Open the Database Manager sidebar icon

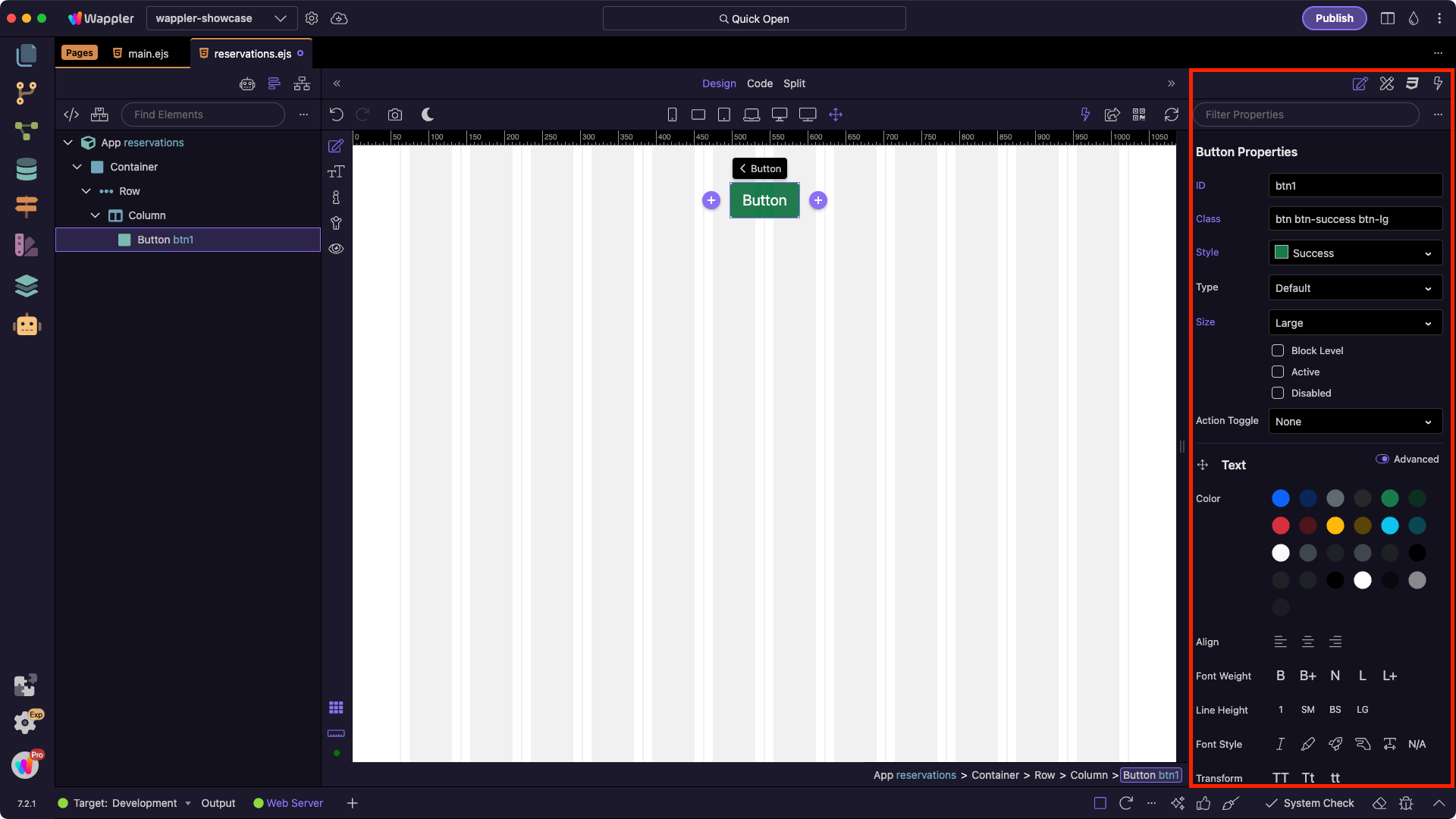(x=27, y=169)
